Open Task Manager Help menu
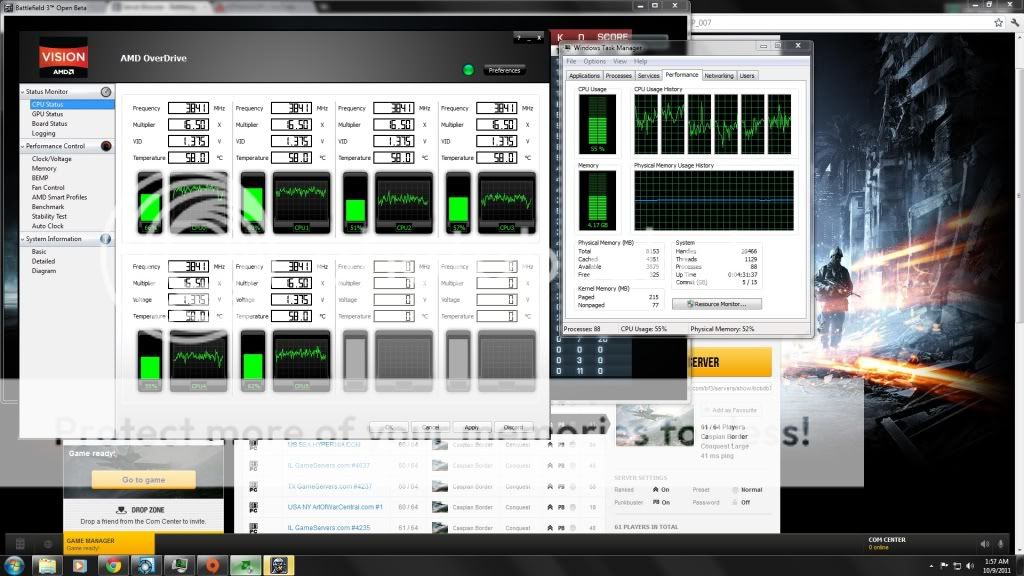Screen dimensions: 1024x576 pyautogui.click(x=641, y=61)
